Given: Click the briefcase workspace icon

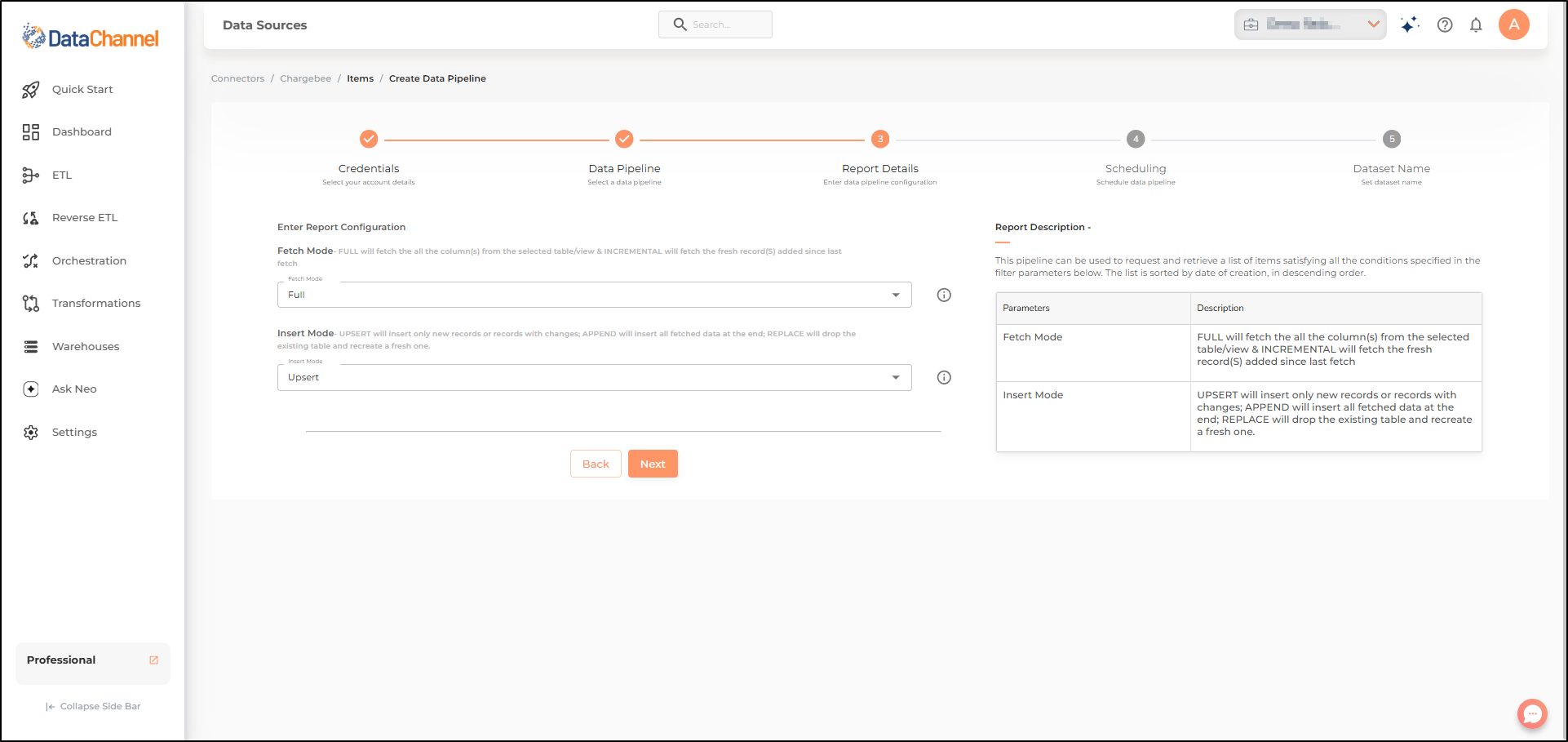Looking at the screenshot, I should [1251, 24].
